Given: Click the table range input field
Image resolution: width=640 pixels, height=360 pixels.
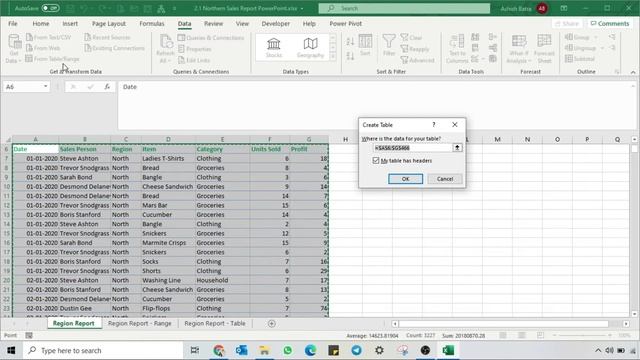Looking at the screenshot, I should tap(412, 148).
